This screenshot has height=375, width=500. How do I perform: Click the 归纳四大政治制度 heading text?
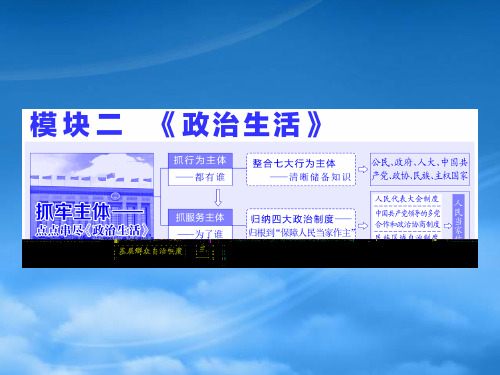(292, 219)
